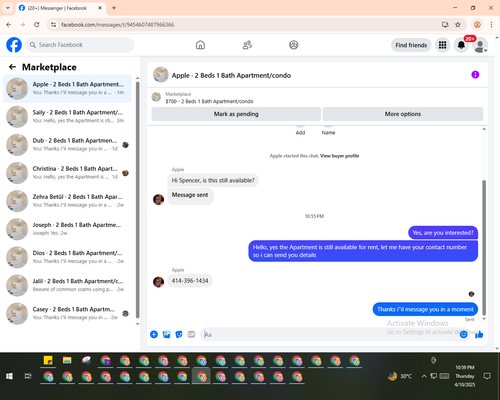Open the taskbar clock and date
The height and width of the screenshot is (400, 500).
(x=465, y=376)
